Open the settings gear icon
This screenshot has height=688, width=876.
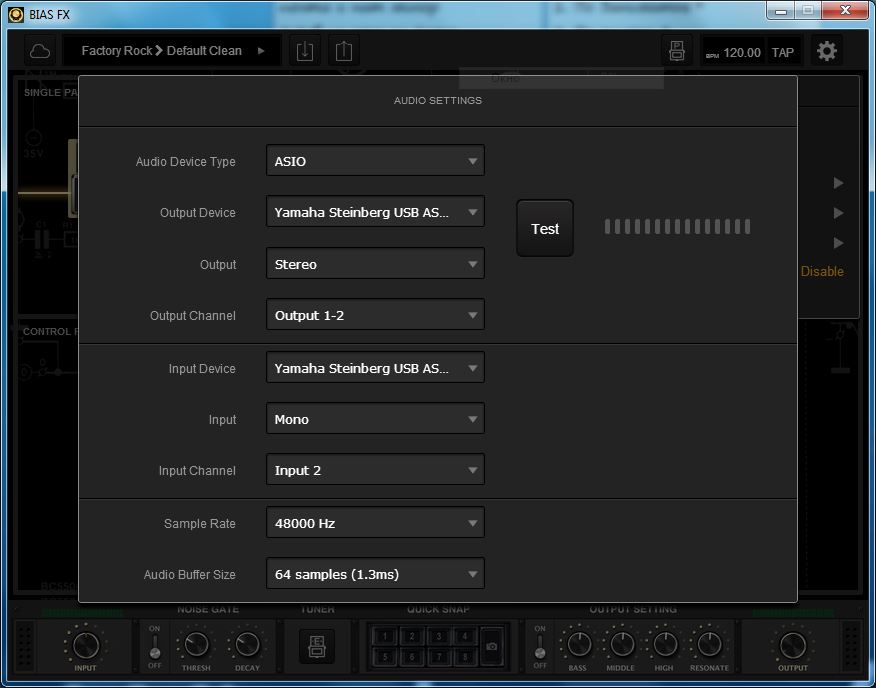coord(826,51)
